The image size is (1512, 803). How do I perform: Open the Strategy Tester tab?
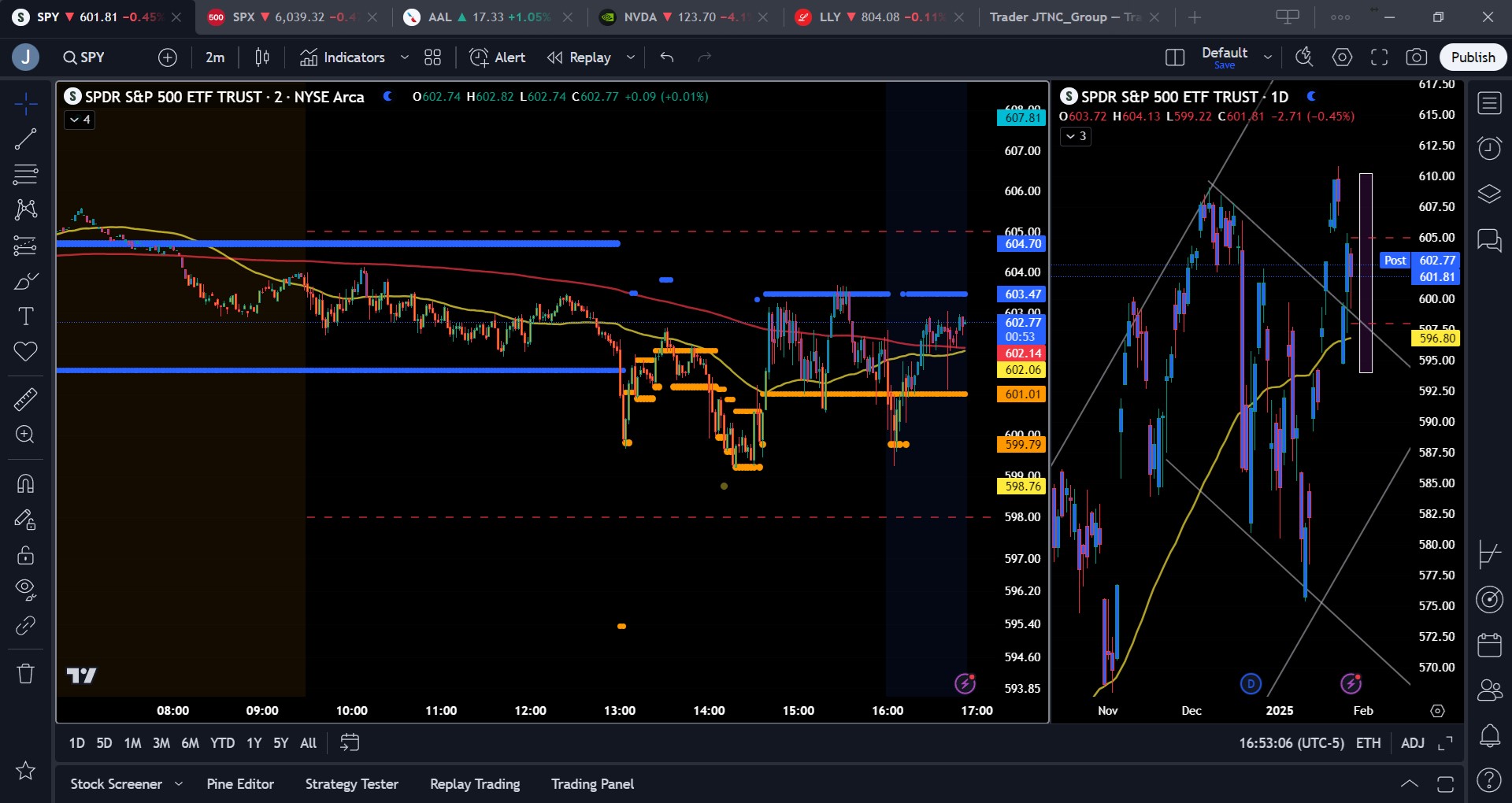click(x=352, y=784)
